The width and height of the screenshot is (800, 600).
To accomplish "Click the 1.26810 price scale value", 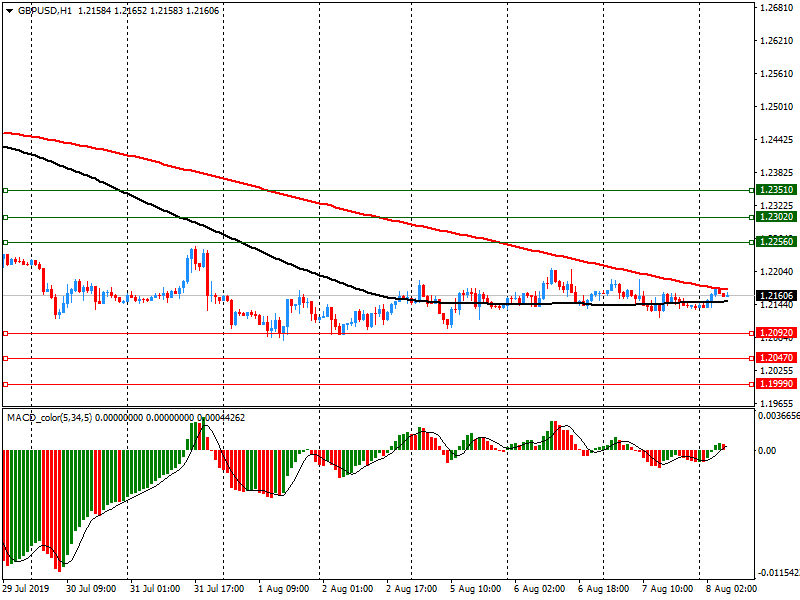I will [x=777, y=8].
